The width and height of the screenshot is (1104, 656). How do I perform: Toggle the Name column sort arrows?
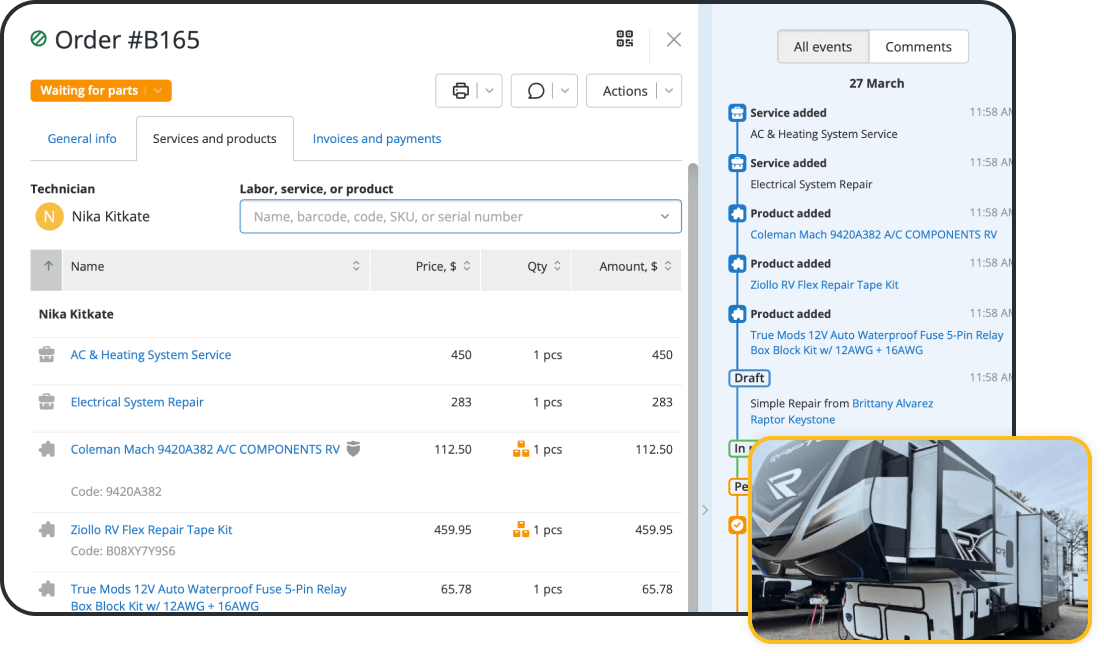click(x=356, y=266)
